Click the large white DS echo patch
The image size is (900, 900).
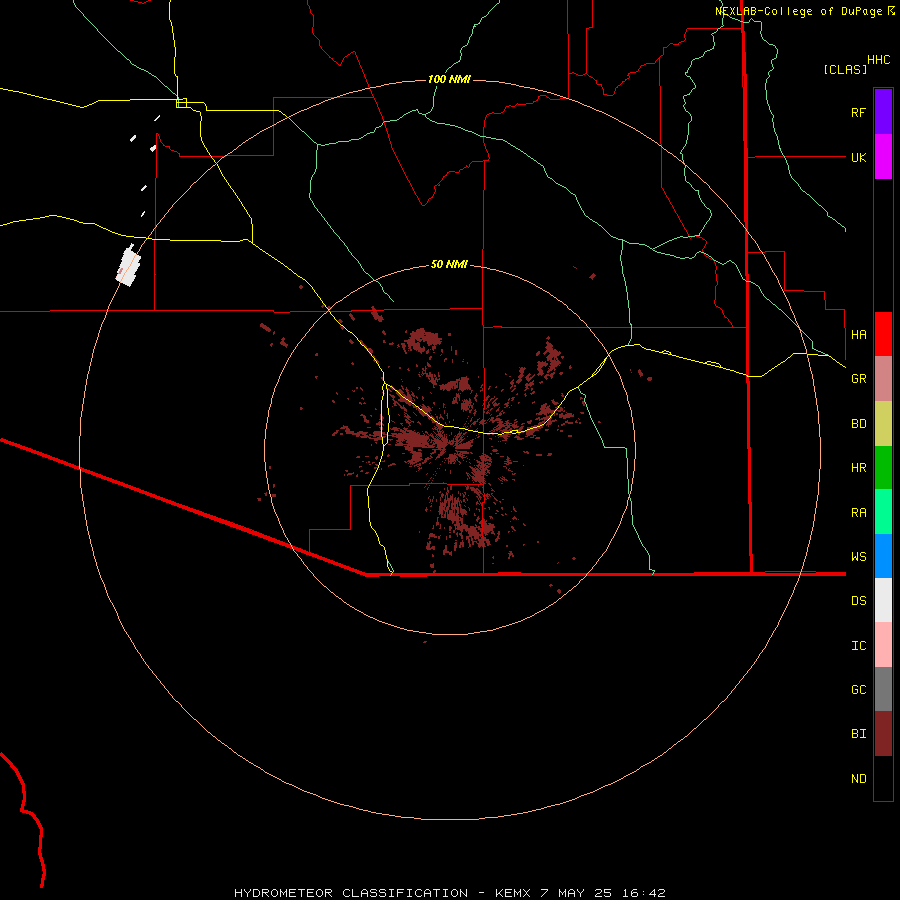coord(129,265)
